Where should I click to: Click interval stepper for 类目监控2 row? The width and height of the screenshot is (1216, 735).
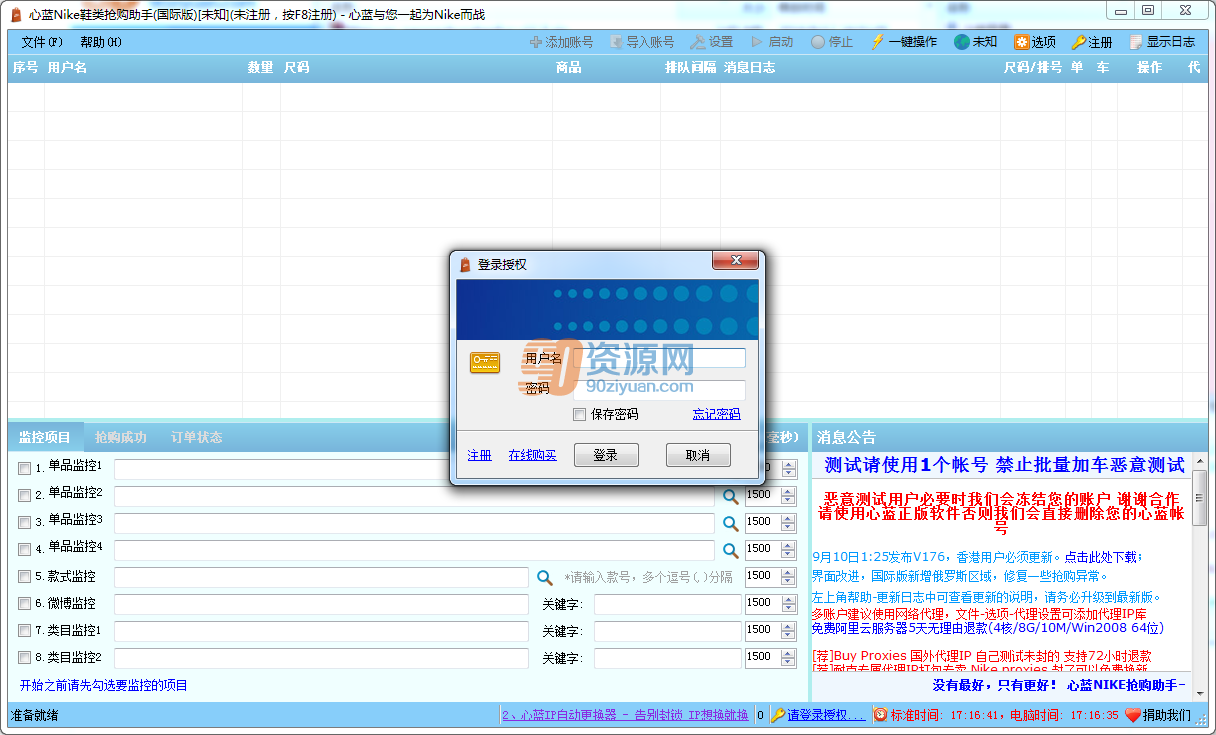(789, 657)
